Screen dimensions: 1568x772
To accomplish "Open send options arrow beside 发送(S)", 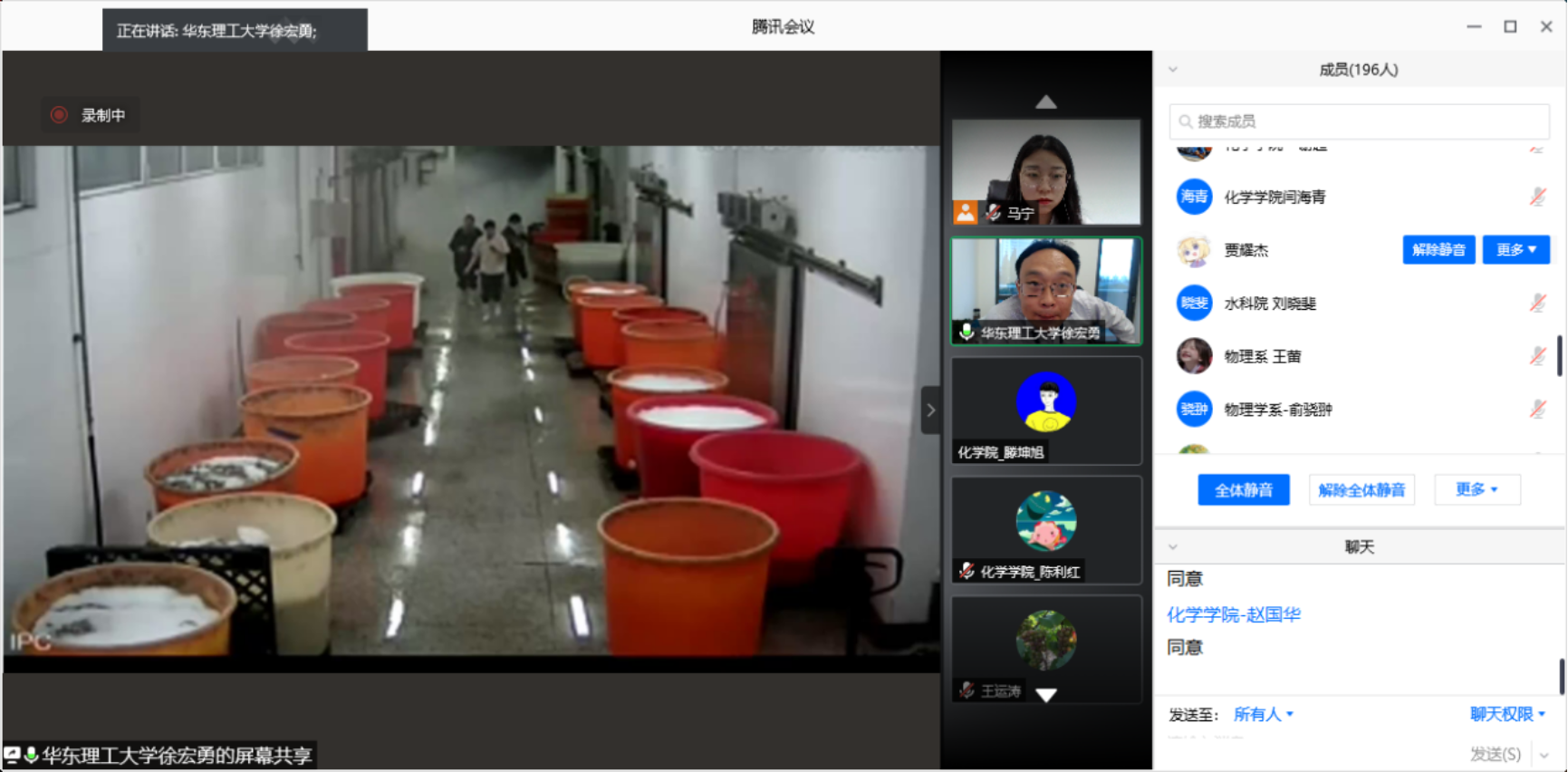I will [x=1544, y=755].
